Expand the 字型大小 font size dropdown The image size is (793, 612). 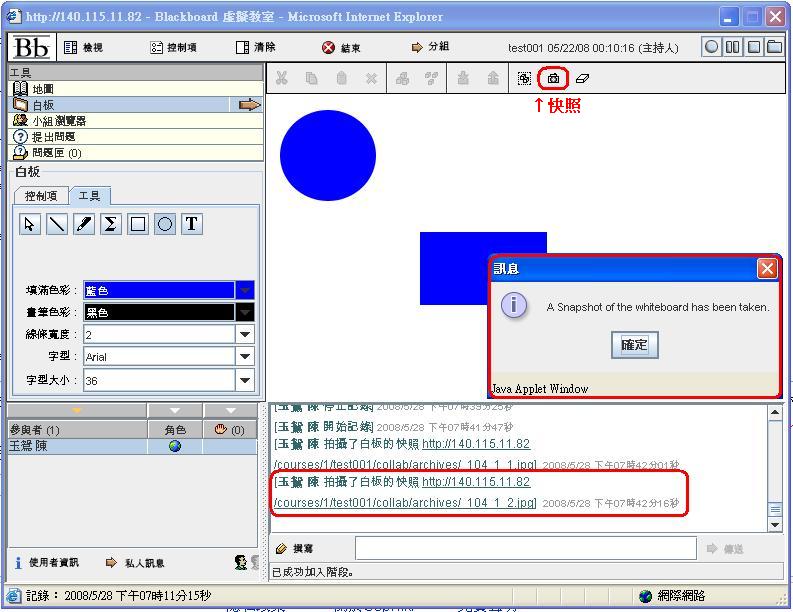[x=245, y=380]
